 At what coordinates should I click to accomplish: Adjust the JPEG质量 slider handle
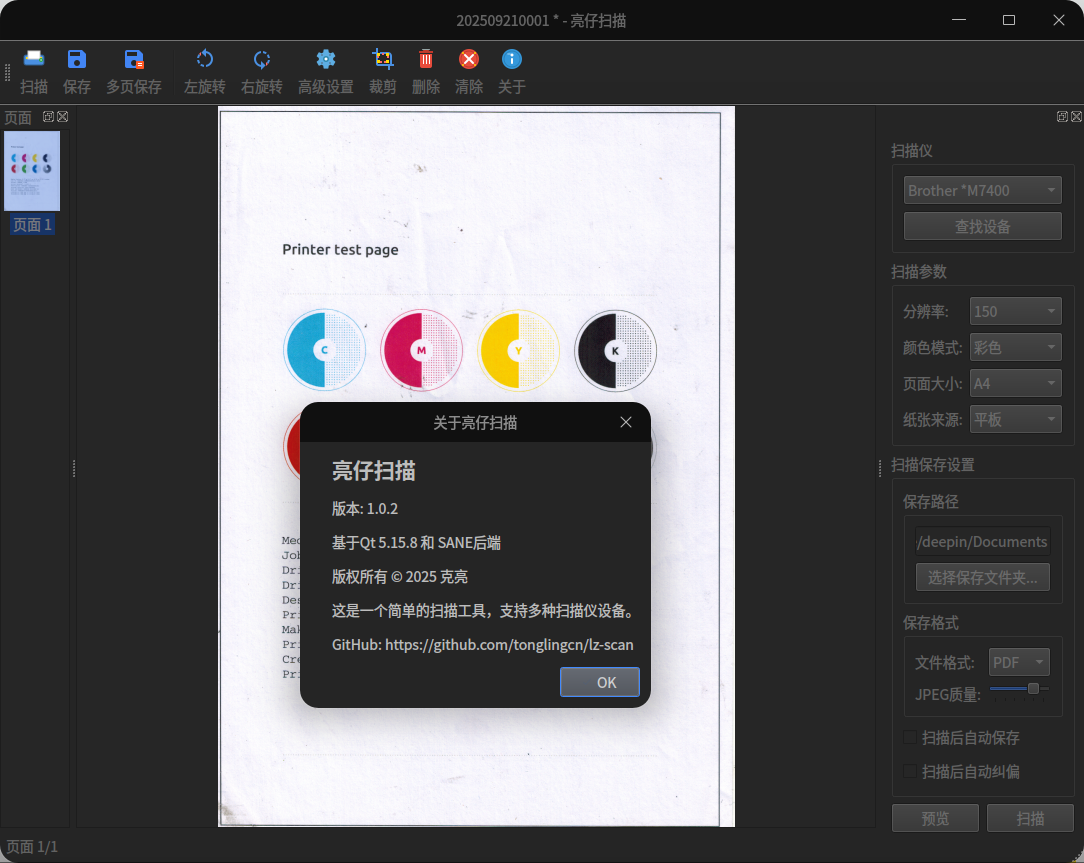[x=1033, y=688]
